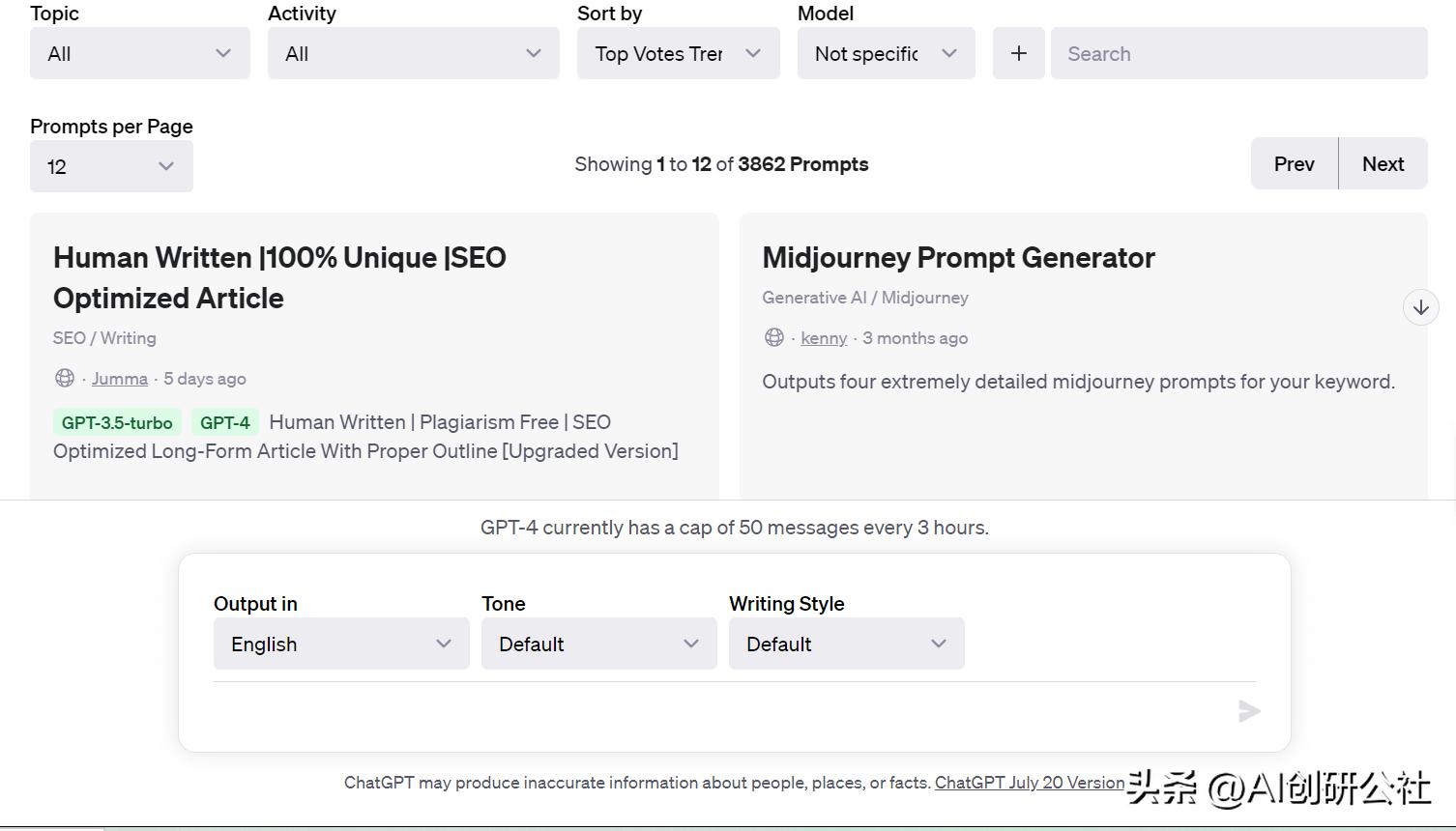1456x831 pixels.
Task: Click the scroll-down arrow circle icon
Action: [x=1420, y=308]
